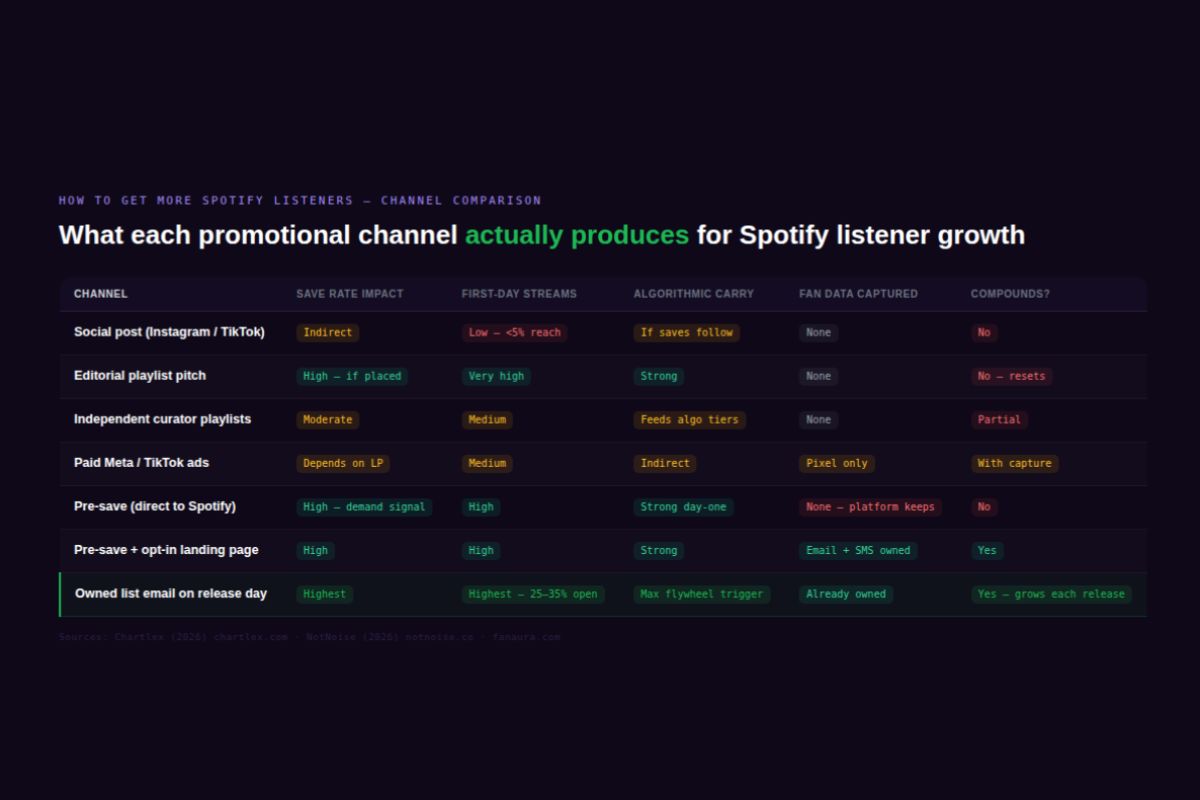The height and width of the screenshot is (800, 1200).
Task: Click the 'Max flywheel trigger' badge
Action: pos(702,594)
